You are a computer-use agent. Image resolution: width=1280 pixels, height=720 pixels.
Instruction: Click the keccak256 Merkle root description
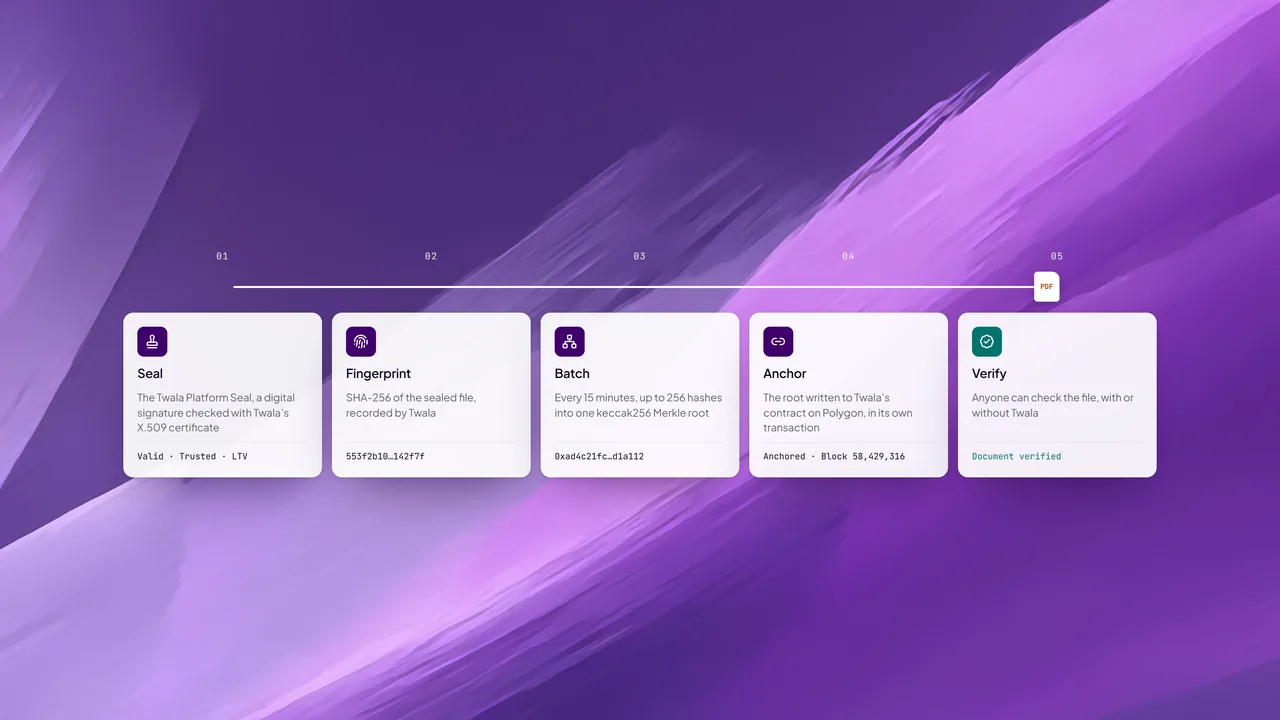pyautogui.click(x=638, y=405)
